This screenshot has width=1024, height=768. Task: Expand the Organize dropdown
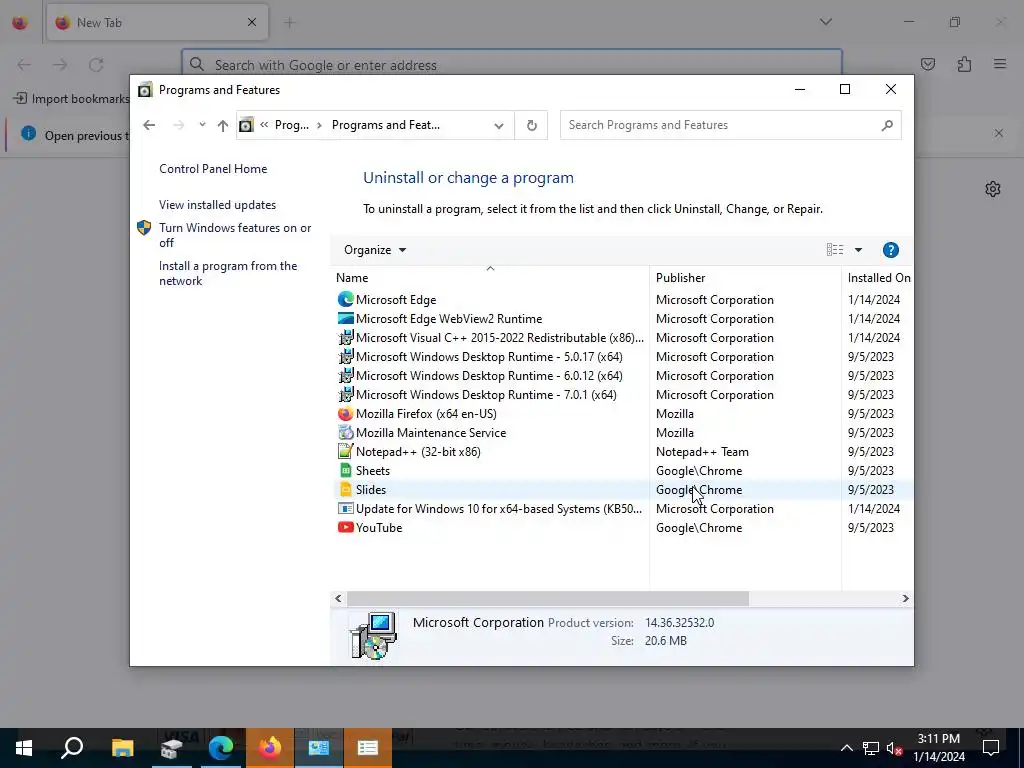coord(375,250)
